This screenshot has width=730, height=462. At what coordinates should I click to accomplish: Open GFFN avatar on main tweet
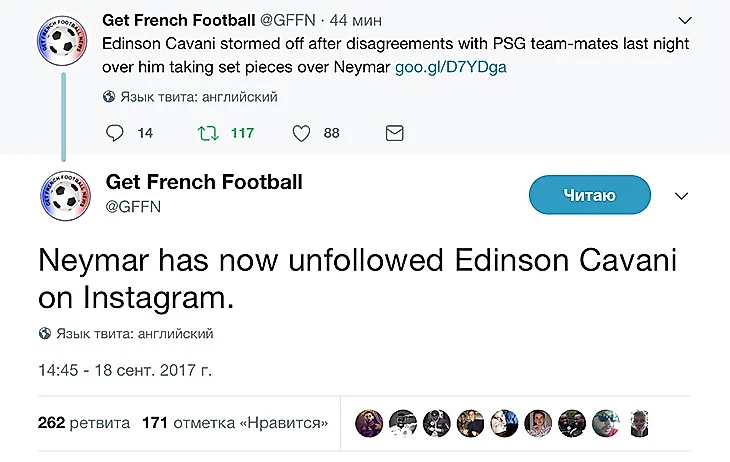pyautogui.click(x=64, y=196)
